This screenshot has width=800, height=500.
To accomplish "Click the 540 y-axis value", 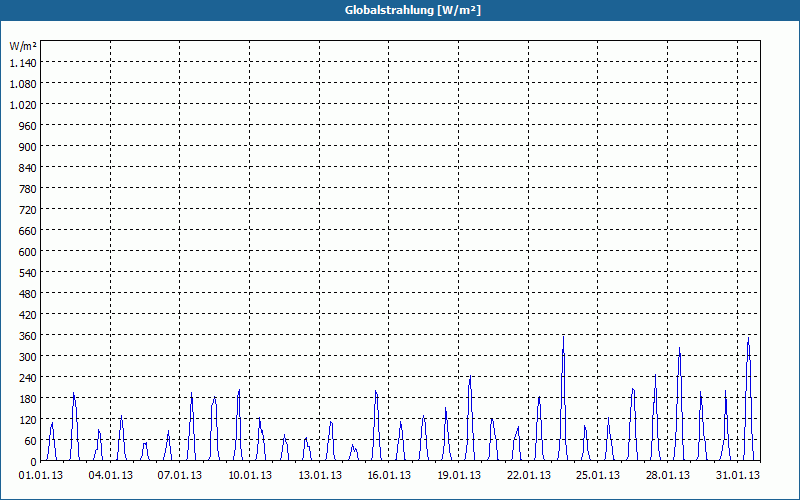I will pyautogui.click(x=28, y=272).
